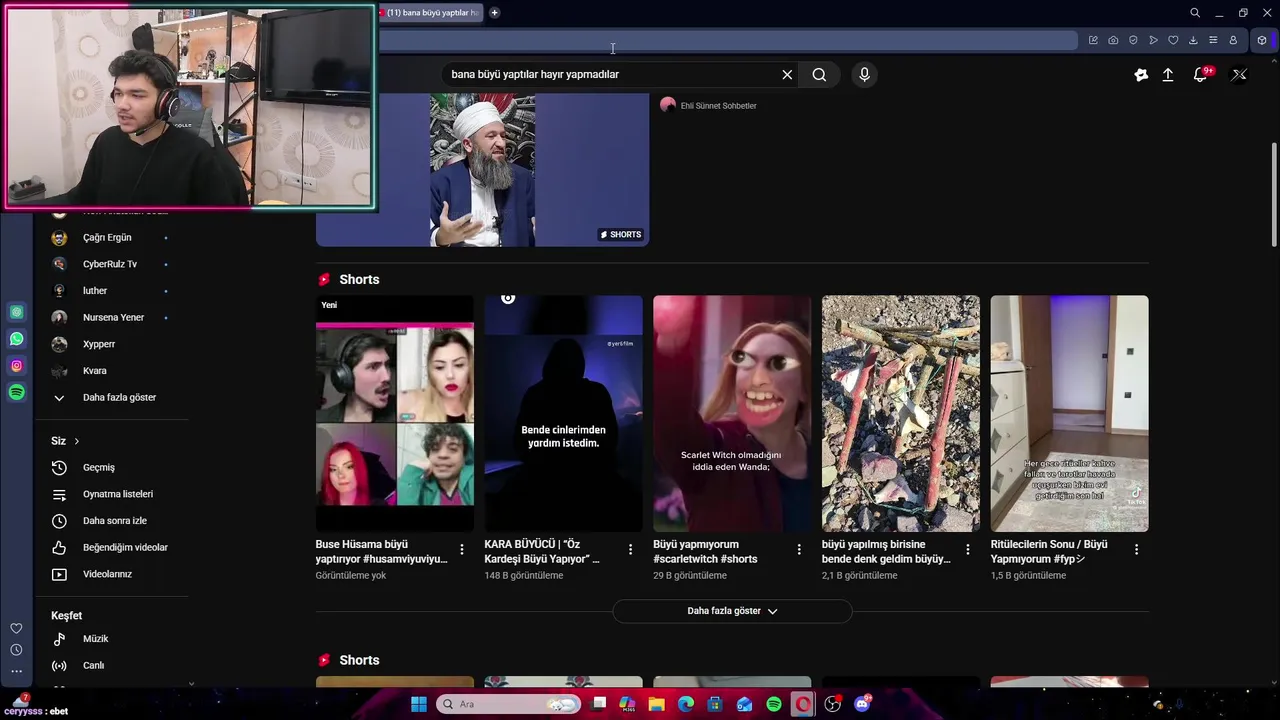
Task: Open the browser profile person icon
Action: [1233, 40]
